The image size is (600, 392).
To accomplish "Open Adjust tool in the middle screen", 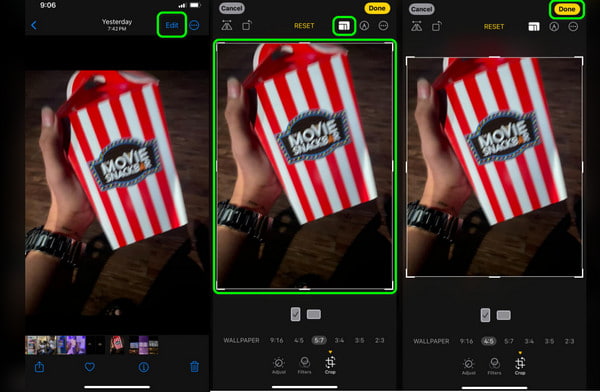I will point(279,365).
